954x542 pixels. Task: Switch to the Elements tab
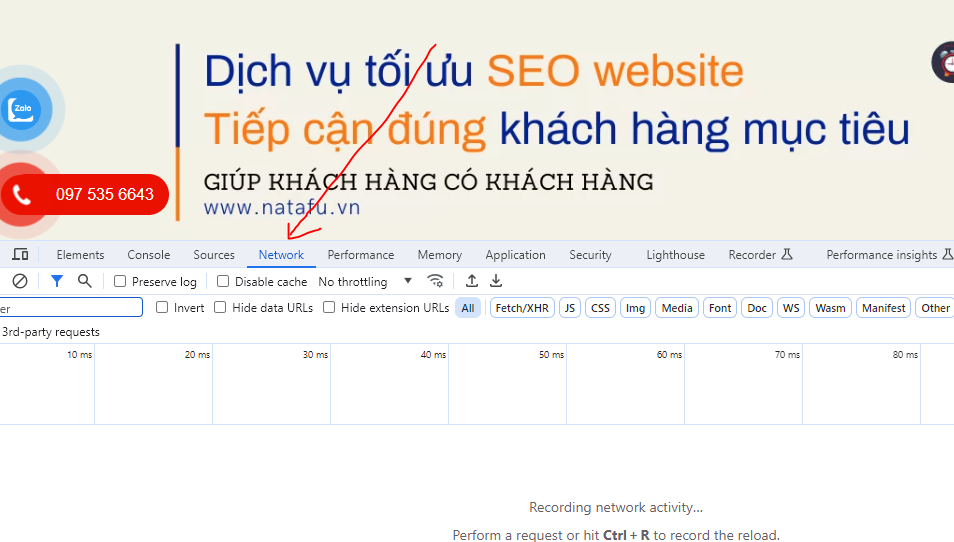pyautogui.click(x=80, y=255)
